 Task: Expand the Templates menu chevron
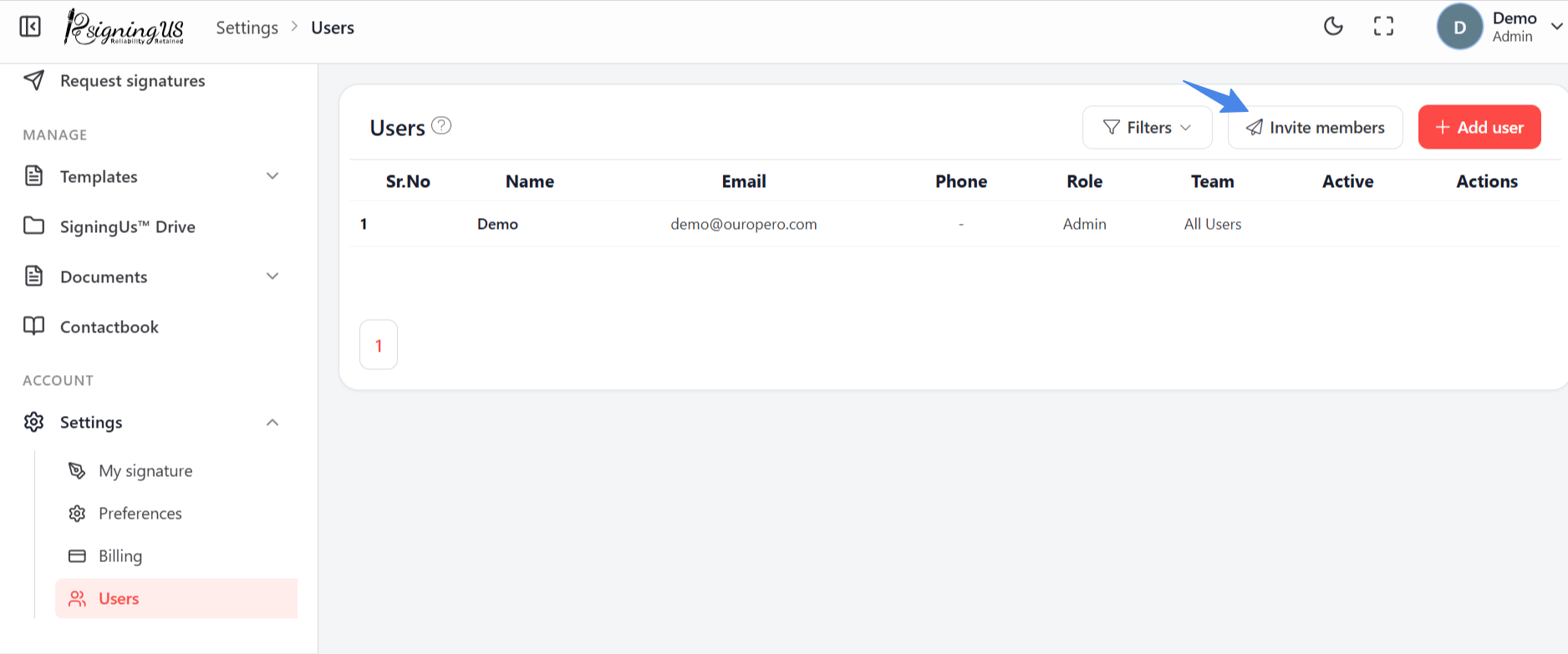click(272, 176)
